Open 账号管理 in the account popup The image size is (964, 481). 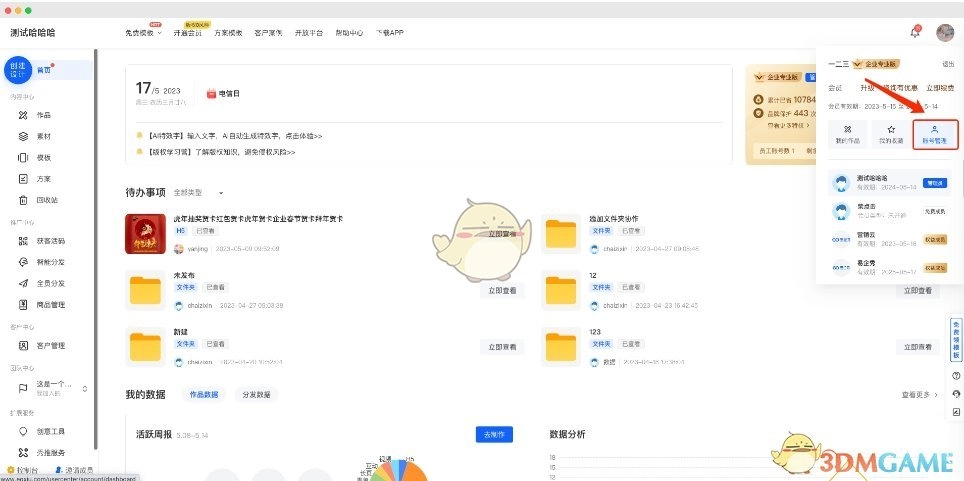(x=935, y=134)
